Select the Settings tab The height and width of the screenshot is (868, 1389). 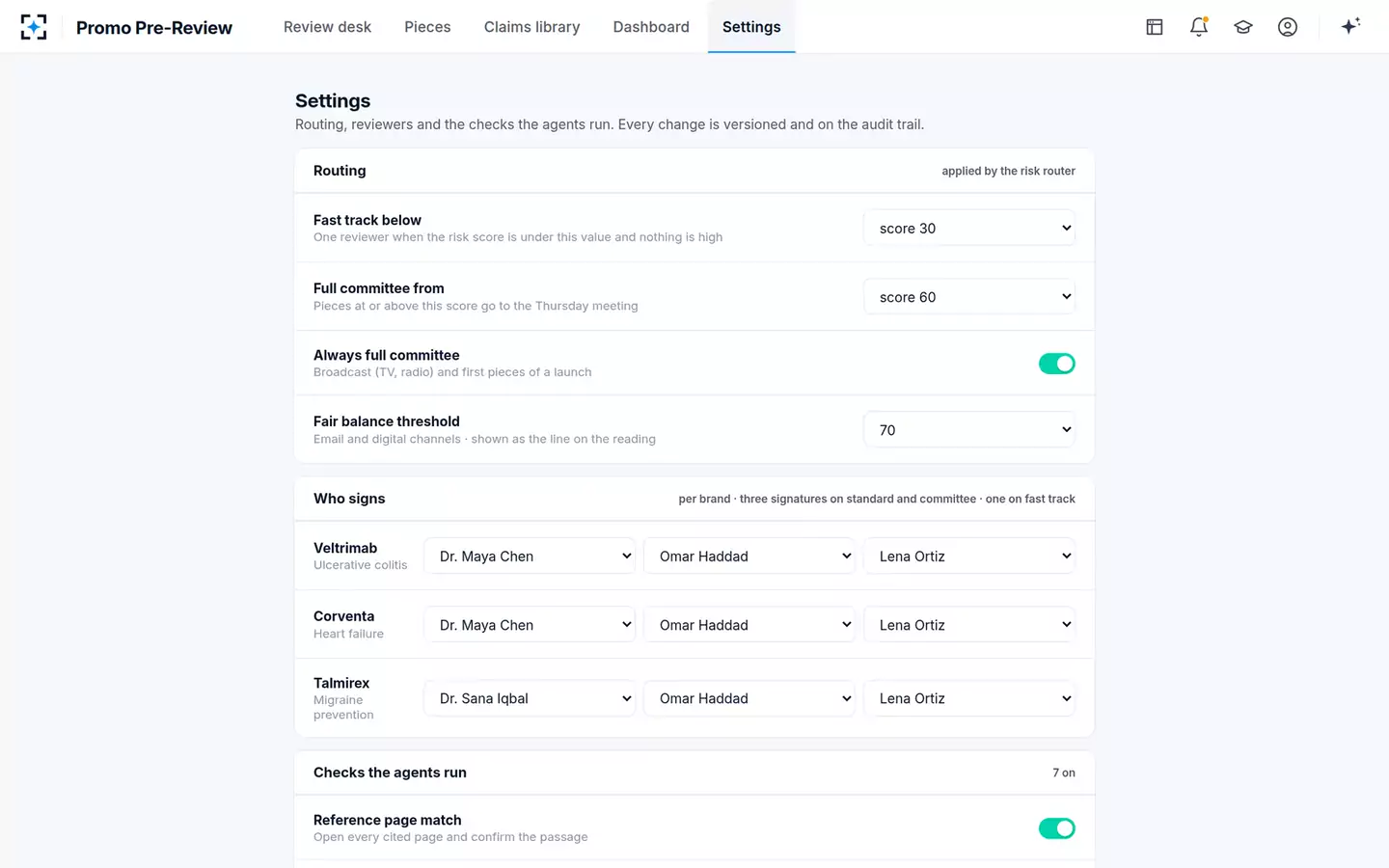(751, 27)
